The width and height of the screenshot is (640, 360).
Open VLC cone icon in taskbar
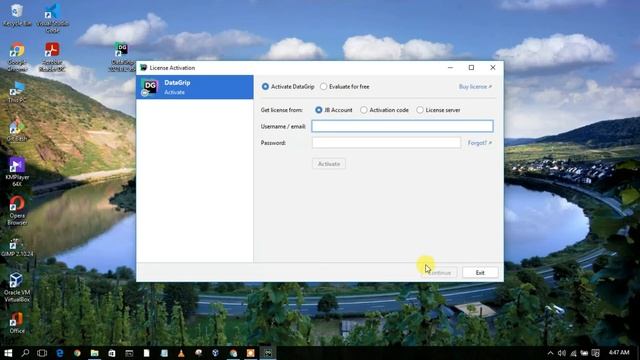point(181,353)
